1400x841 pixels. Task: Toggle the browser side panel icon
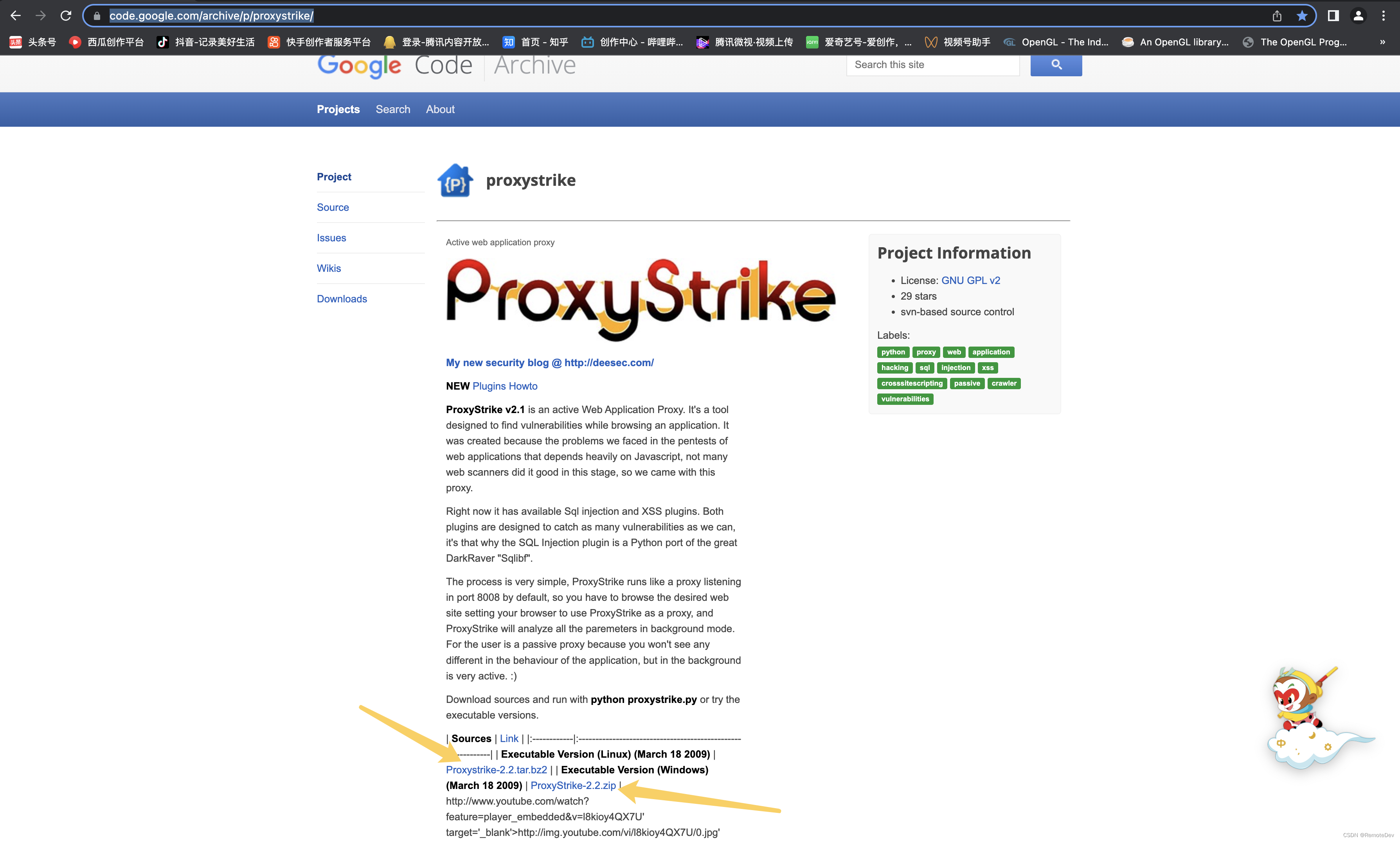(x=1333, y=16)
